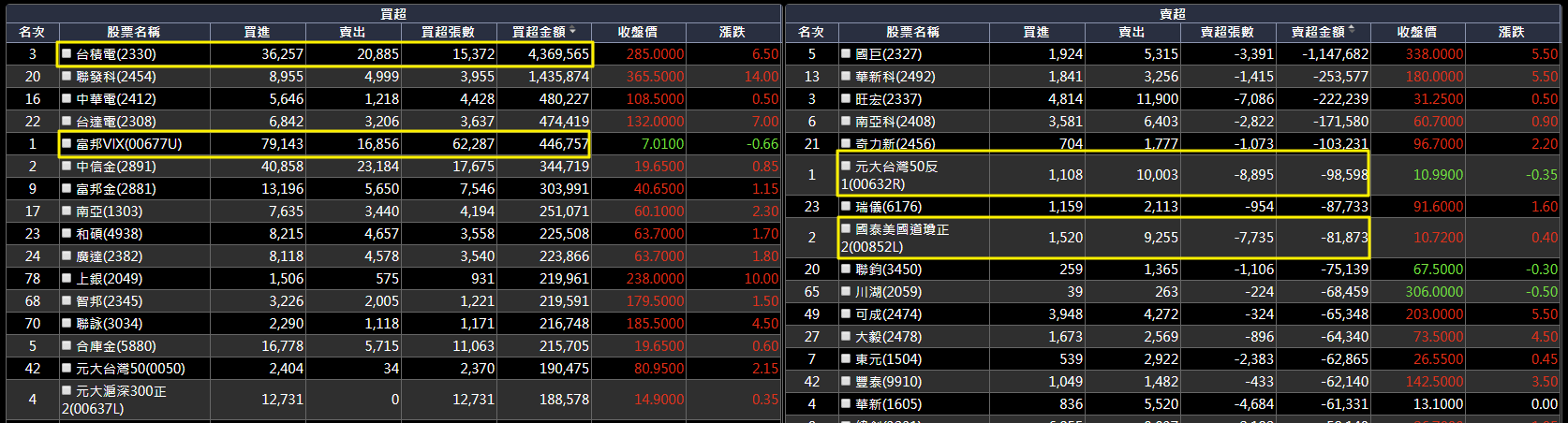Open stock name 台達電(2308)
Viewport: 1568px width, 423px height.
coord(116,122)
